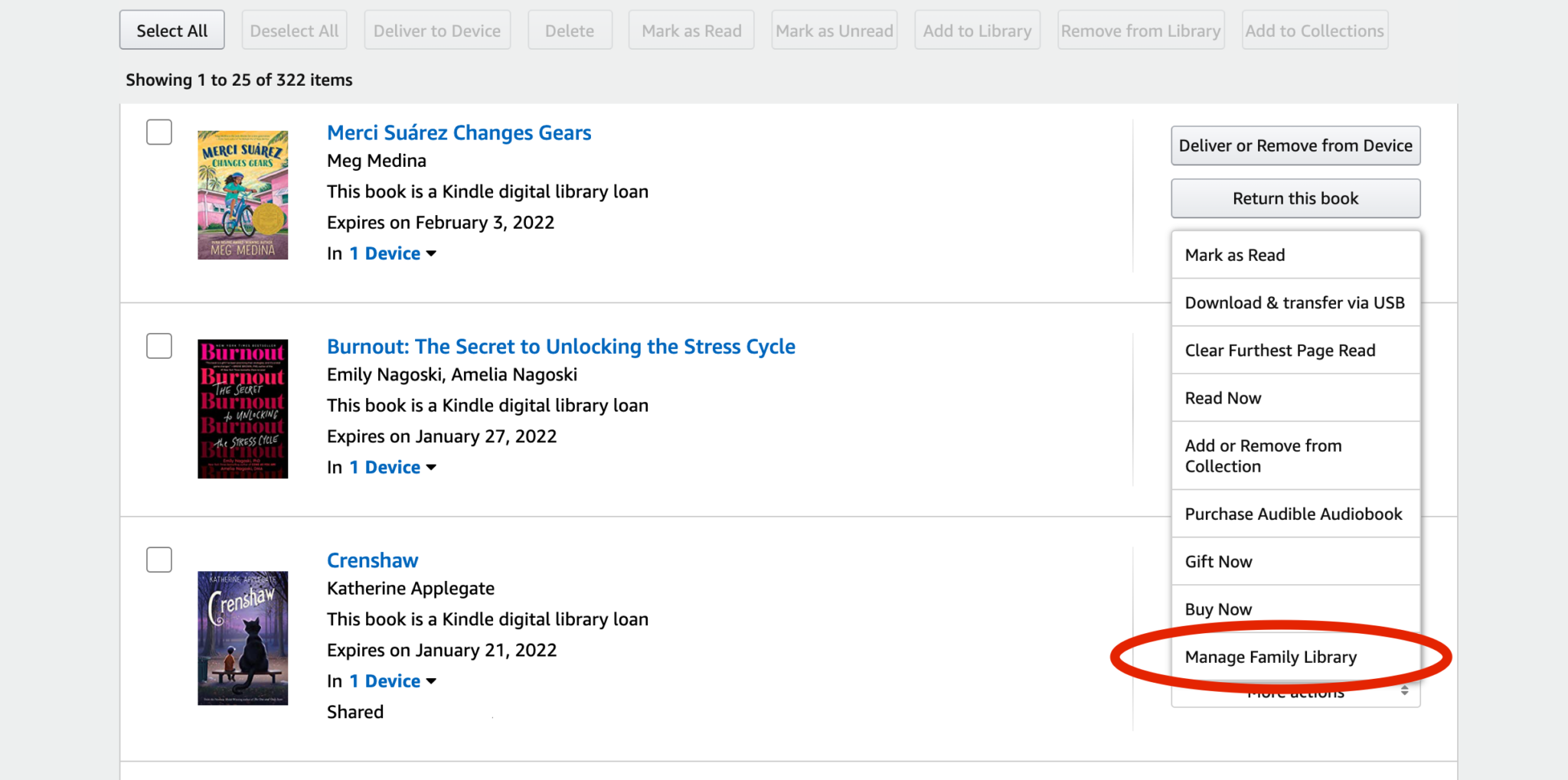The width and height of the screenshot is (1568, 780).
Task: Open the Crenshaw book cover thumbnail
Action: tap(243, 638)
